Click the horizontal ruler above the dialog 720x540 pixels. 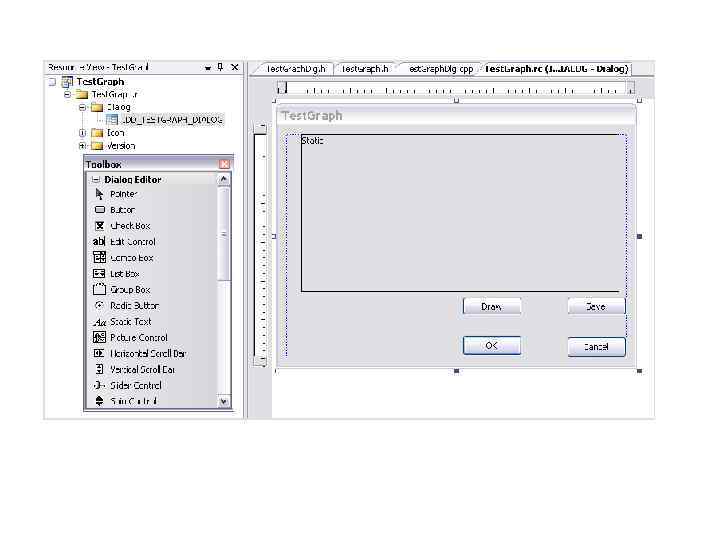point(456,88)
